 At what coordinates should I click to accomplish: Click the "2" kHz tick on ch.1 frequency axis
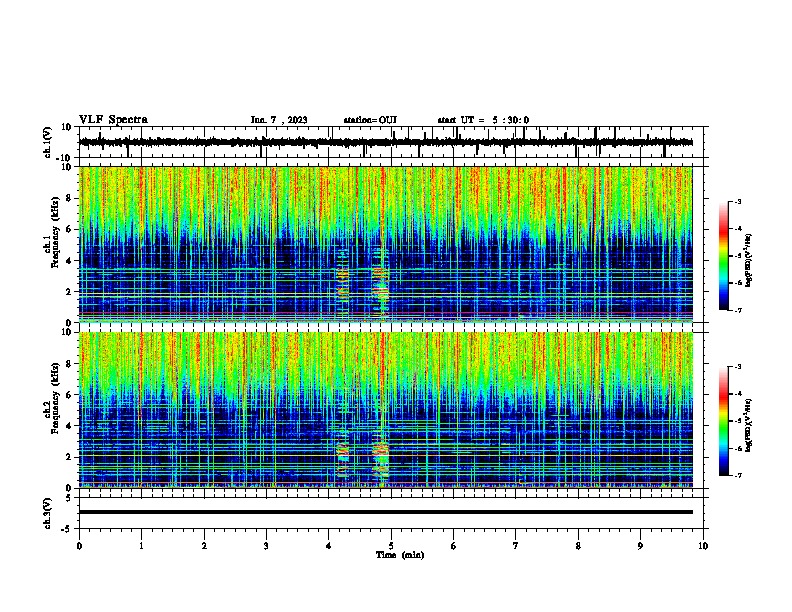70,292
